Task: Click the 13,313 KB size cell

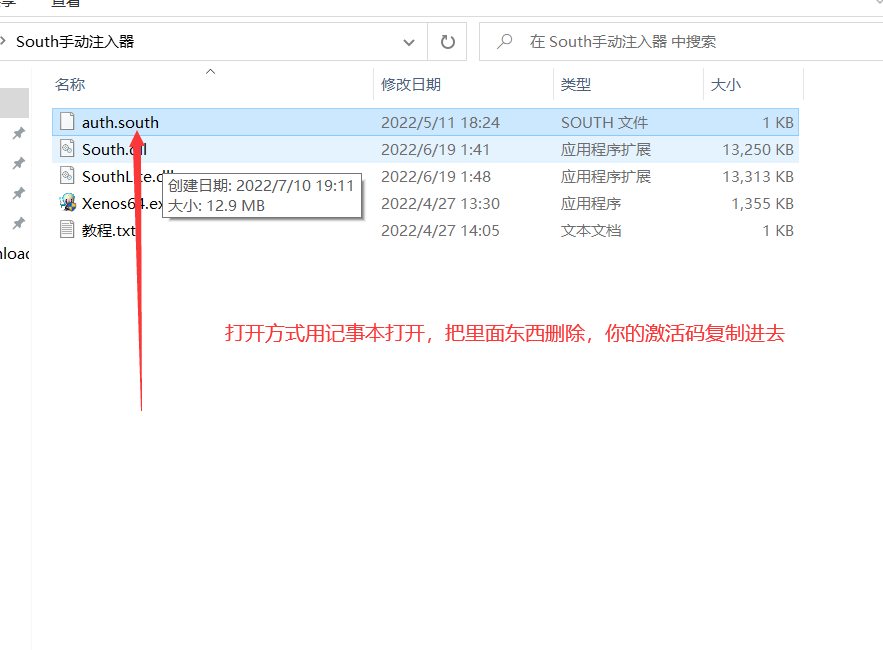Action: (x=758, y=176)
